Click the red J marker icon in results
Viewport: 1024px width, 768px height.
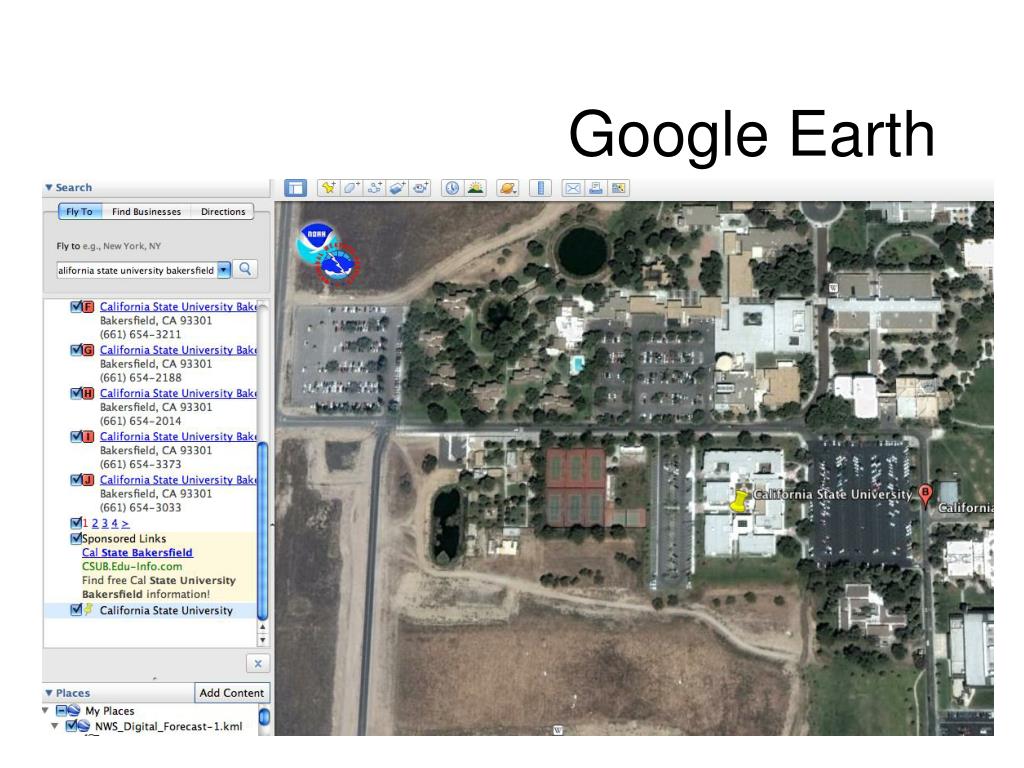coord(88,480)
